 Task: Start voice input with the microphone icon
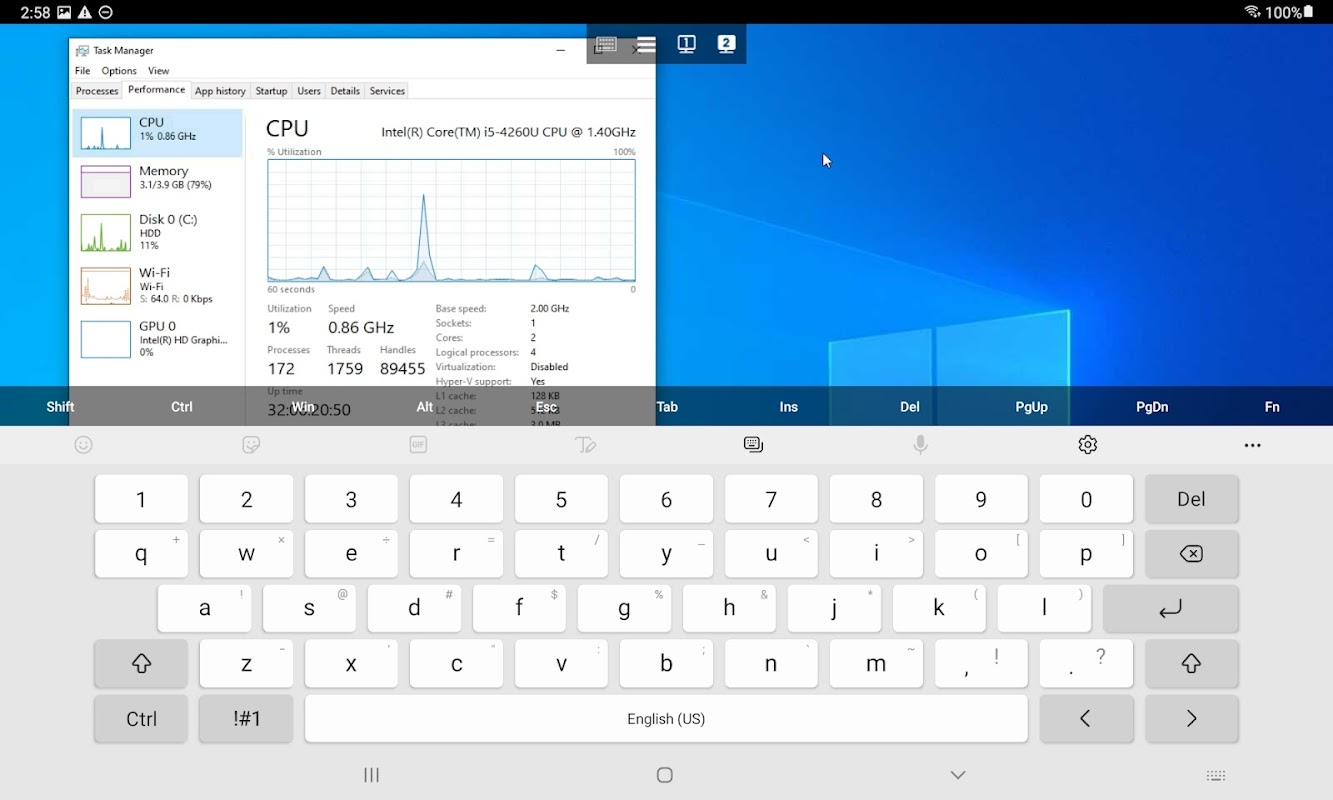921,445
